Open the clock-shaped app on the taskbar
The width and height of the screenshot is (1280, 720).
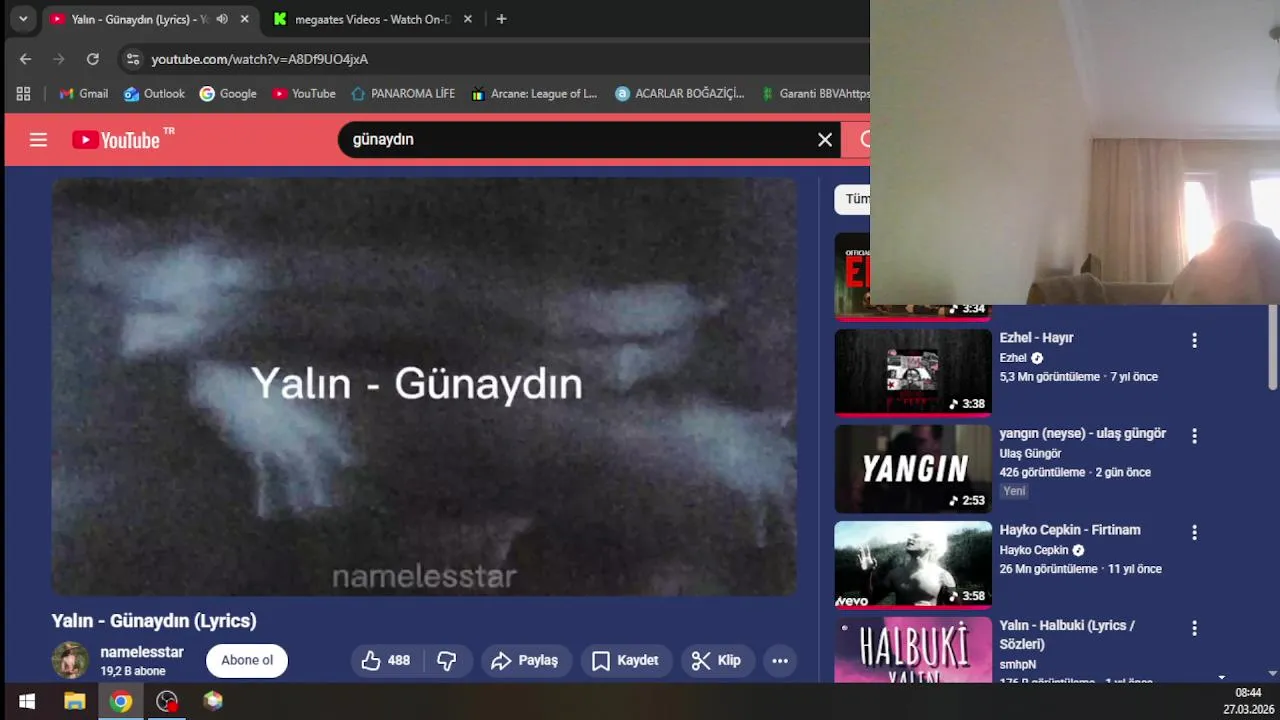point(167,701)
